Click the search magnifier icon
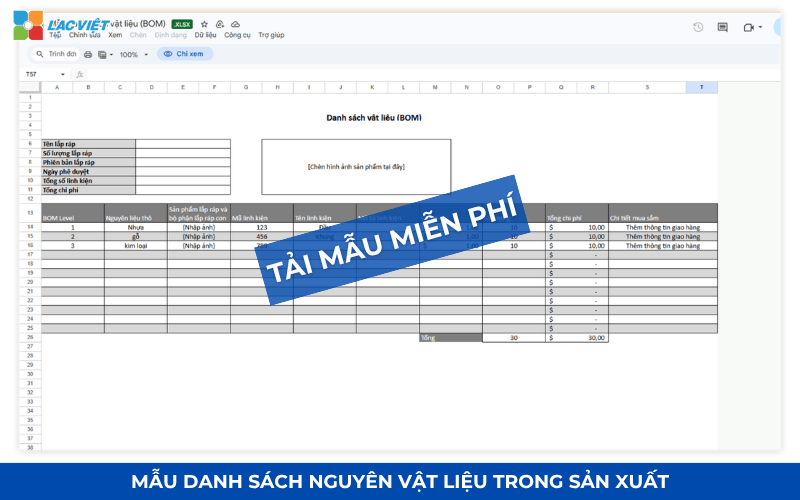 click(x=40, y=54)
